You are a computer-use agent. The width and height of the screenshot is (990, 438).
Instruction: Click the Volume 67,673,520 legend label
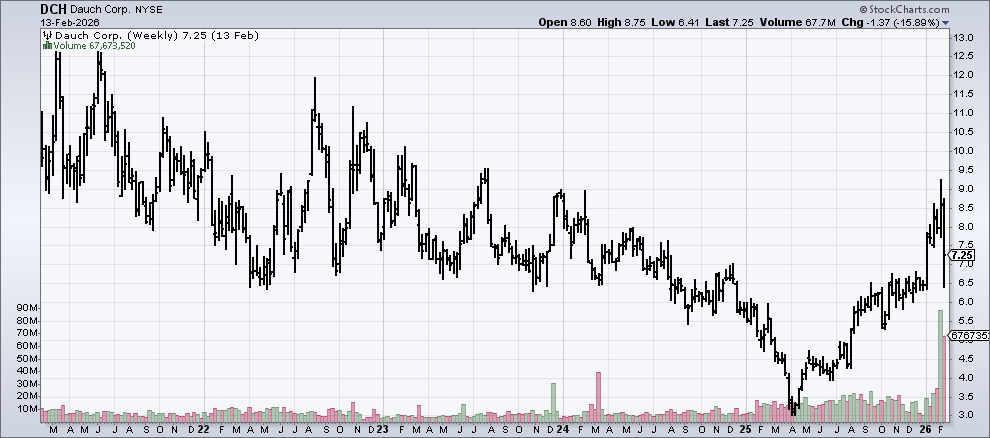coord(95,45)
